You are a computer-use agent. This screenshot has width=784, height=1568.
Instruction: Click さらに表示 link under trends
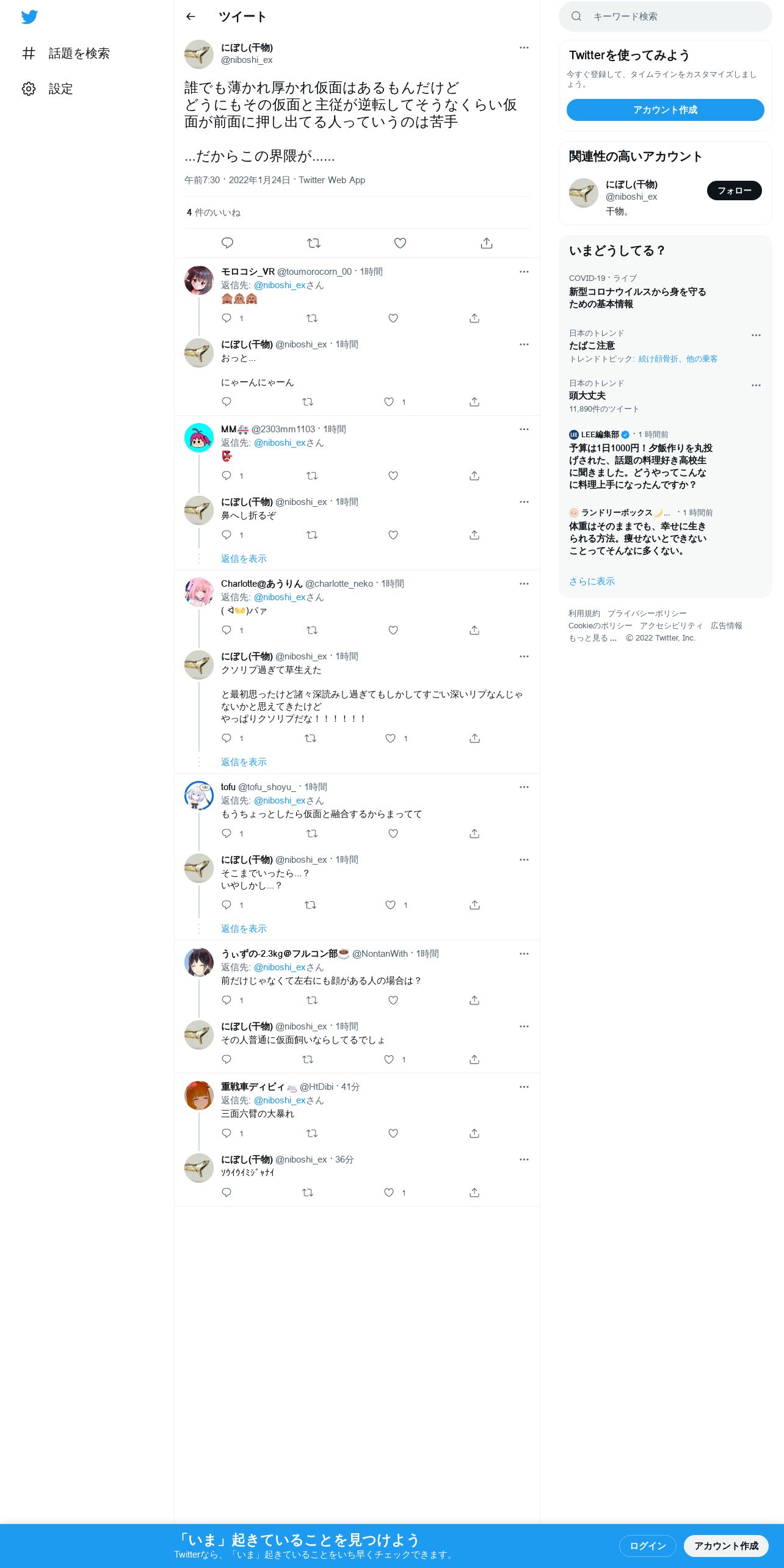(592, 581)
